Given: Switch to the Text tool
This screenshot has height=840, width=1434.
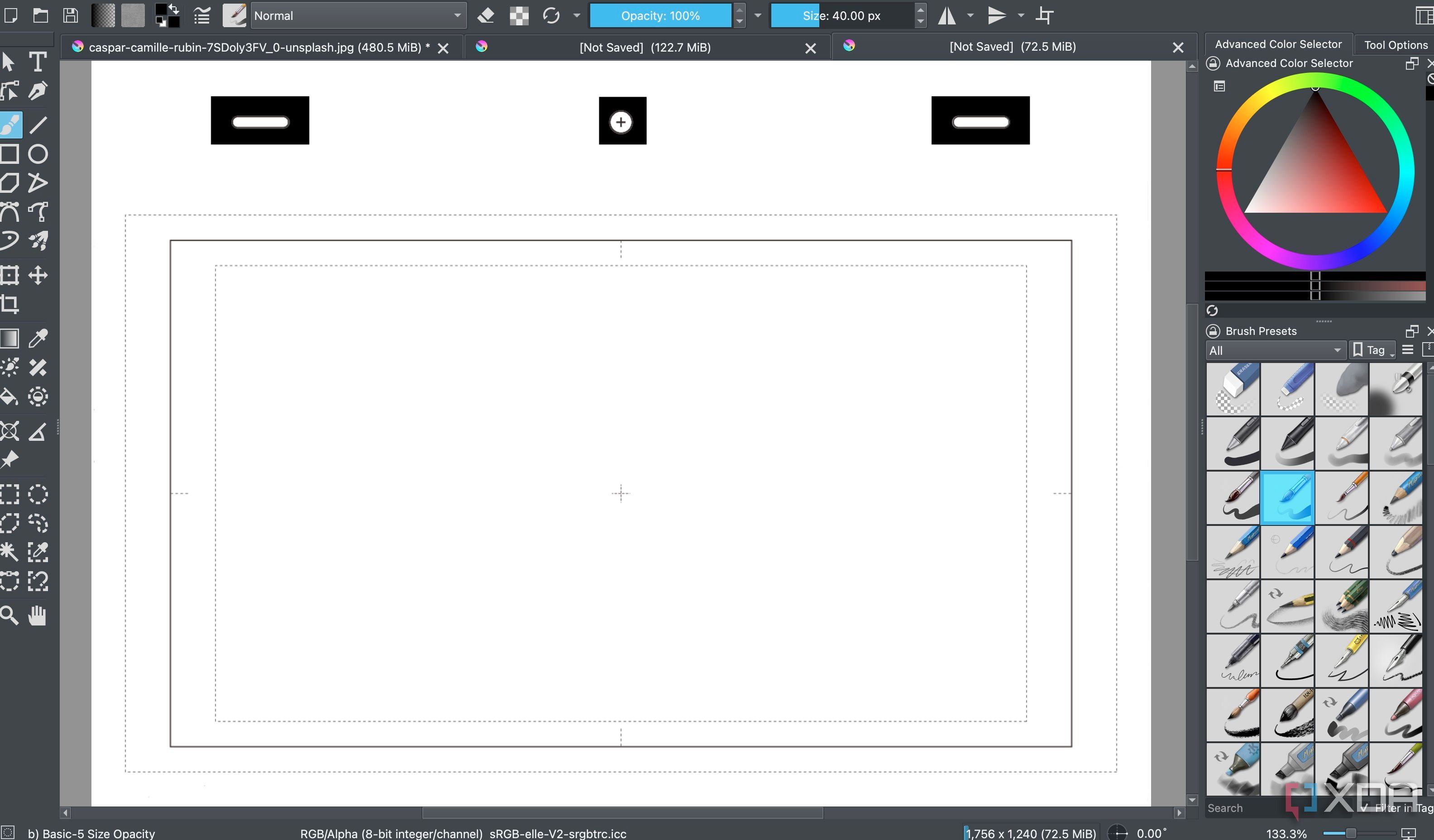Looking at the screenshot, I should pos(38,61).
